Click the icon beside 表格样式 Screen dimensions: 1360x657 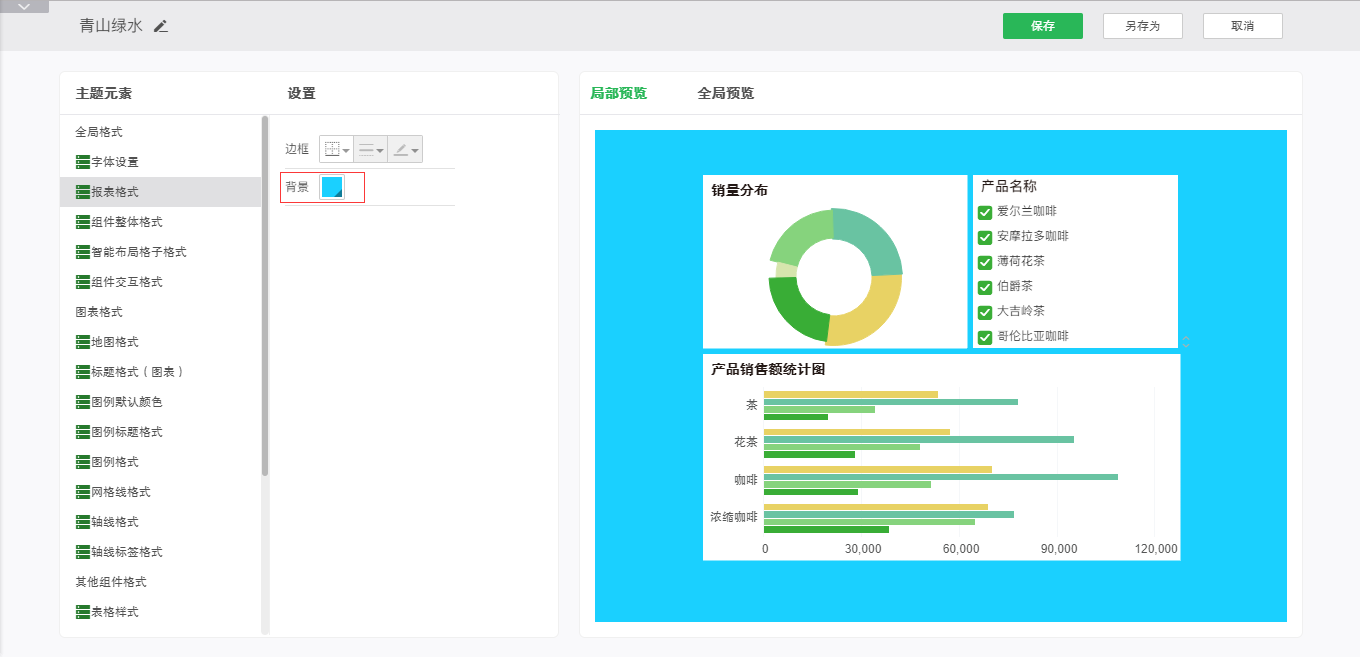click(x=83, y=612)
